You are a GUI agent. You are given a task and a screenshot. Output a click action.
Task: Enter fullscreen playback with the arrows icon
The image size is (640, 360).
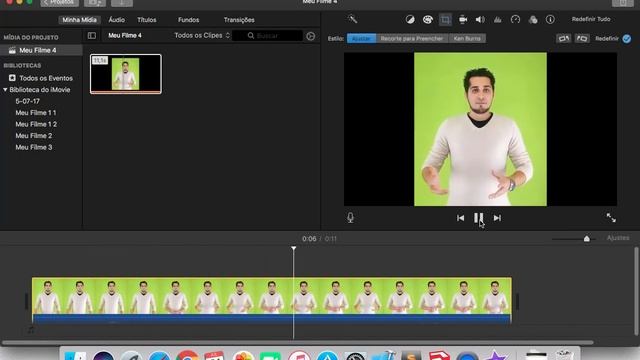click(611, 218)
